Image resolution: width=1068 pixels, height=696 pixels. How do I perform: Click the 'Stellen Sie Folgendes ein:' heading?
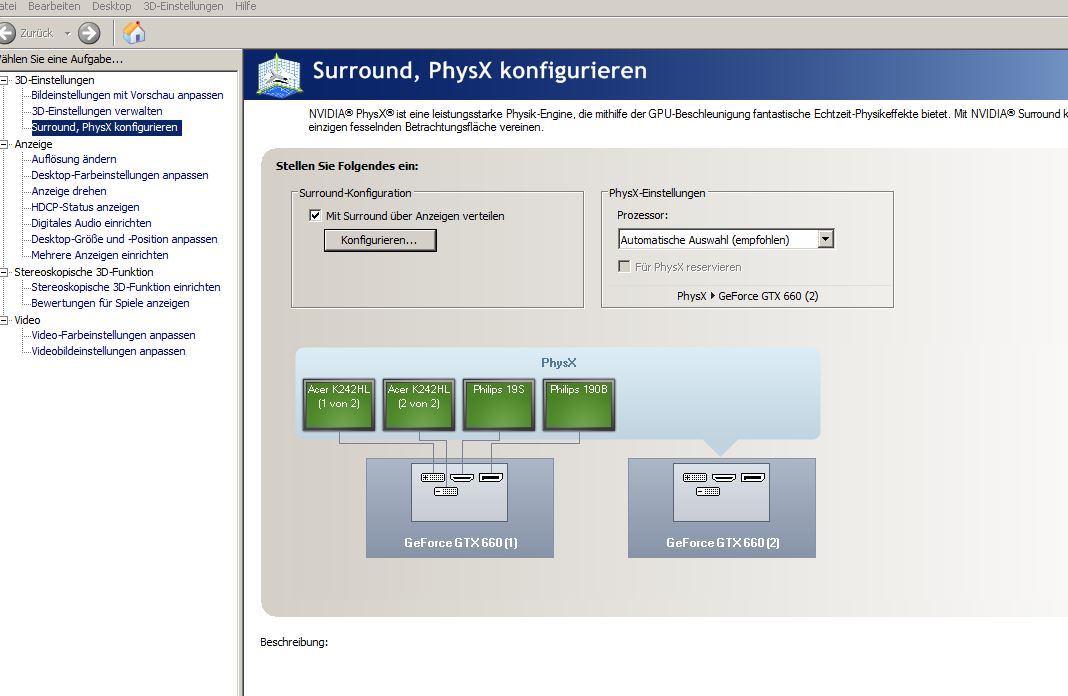coord(347,166)
